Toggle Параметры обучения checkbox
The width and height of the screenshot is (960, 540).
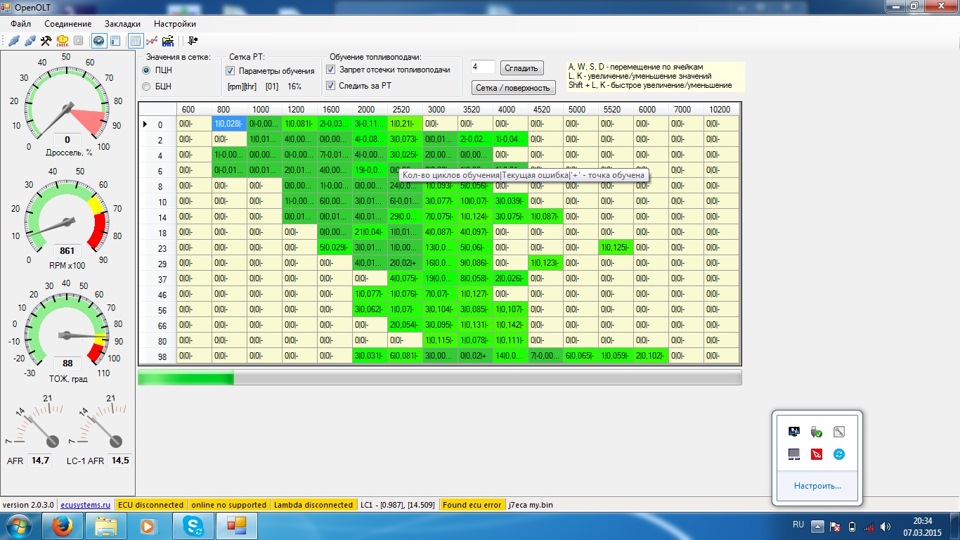point(230,71)
